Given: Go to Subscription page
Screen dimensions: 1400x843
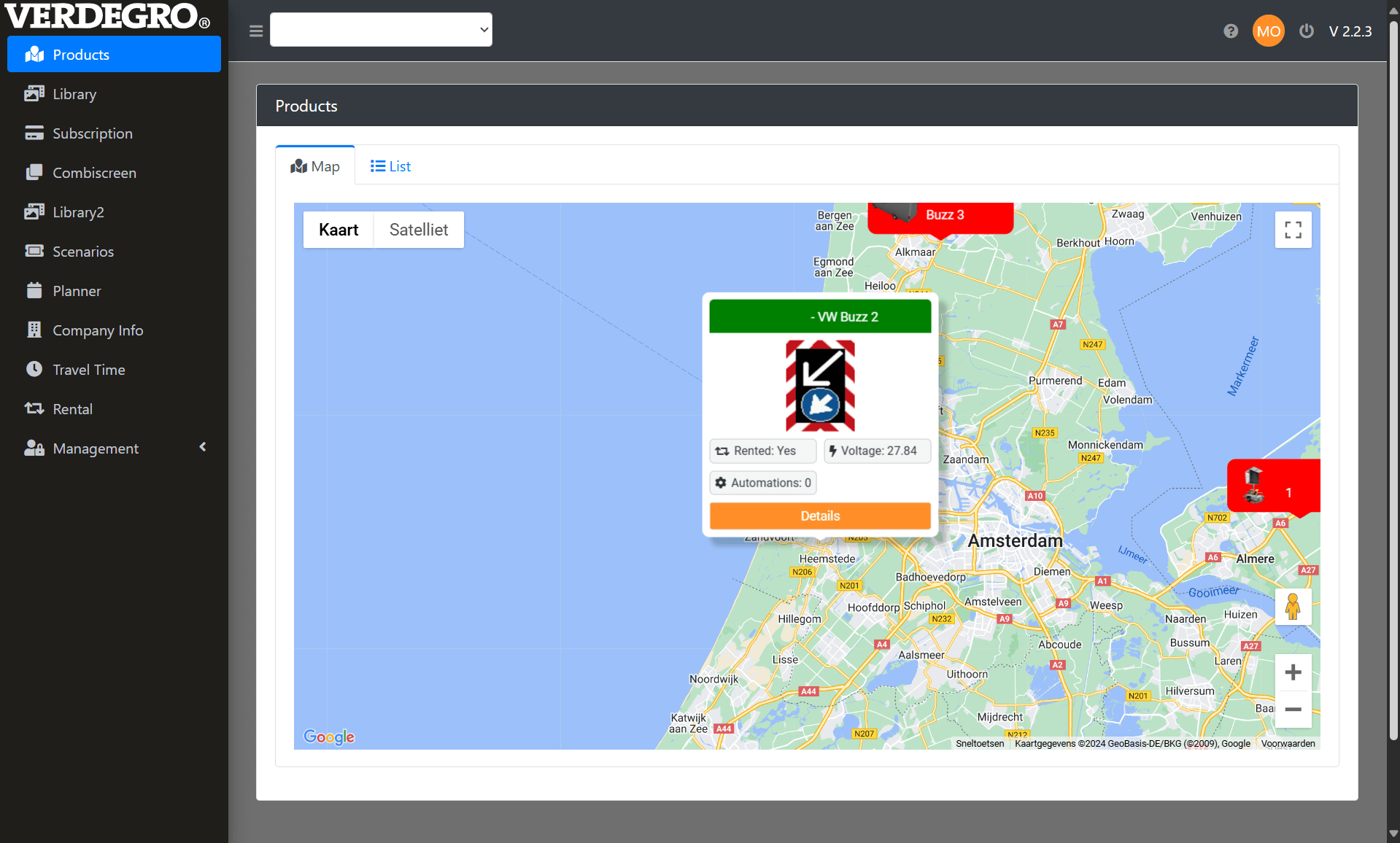Looking at the screenshot, I should coord(114,133).
